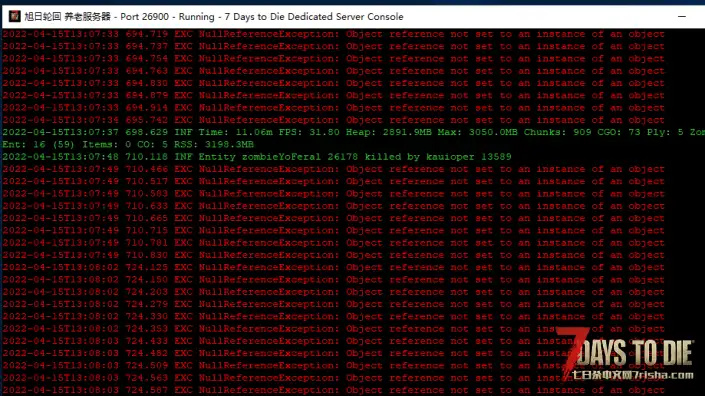Select the exception line with uptime 724.509
The image size is (705, 396).
click(333, 366)
